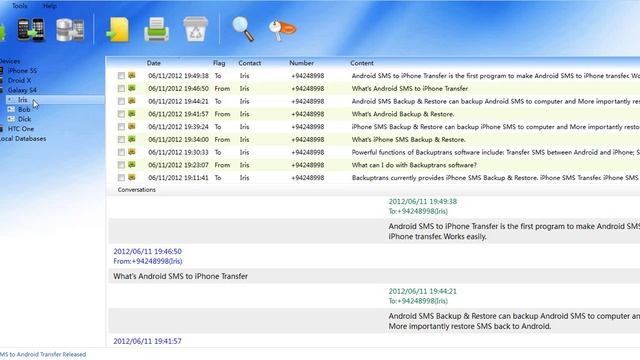
Task: Click "What's Android SMS to iPhone Transfer" list row
Action: click(x=410, y=88)
